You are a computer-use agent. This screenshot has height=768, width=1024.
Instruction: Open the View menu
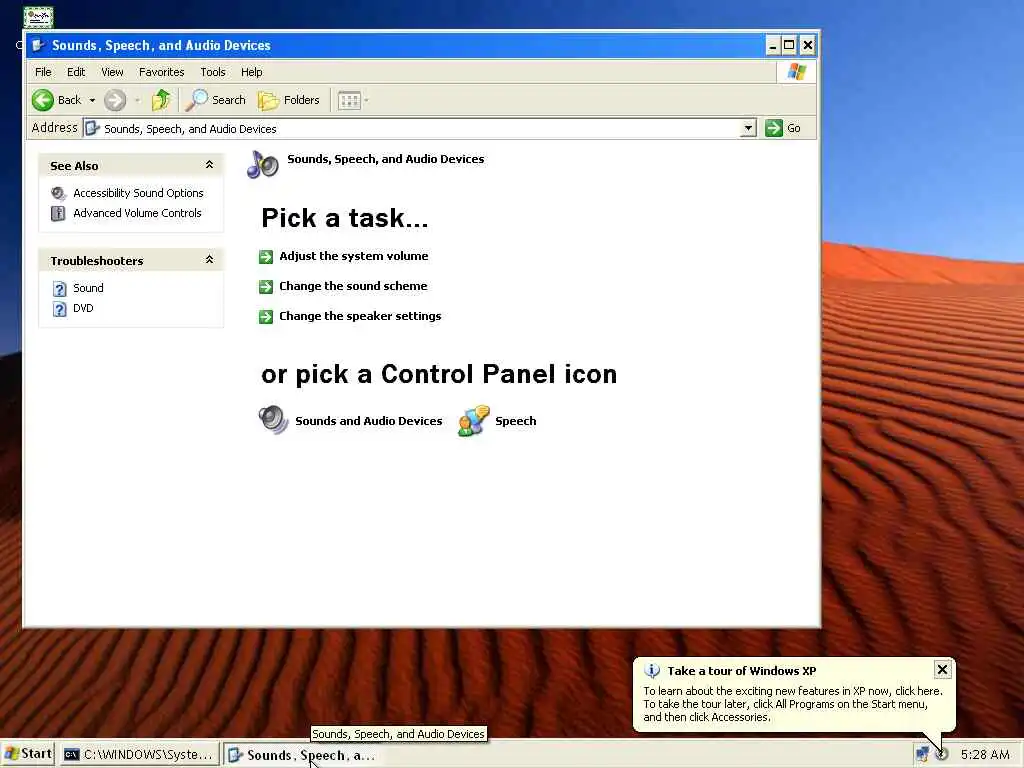[x=112, y=72]
